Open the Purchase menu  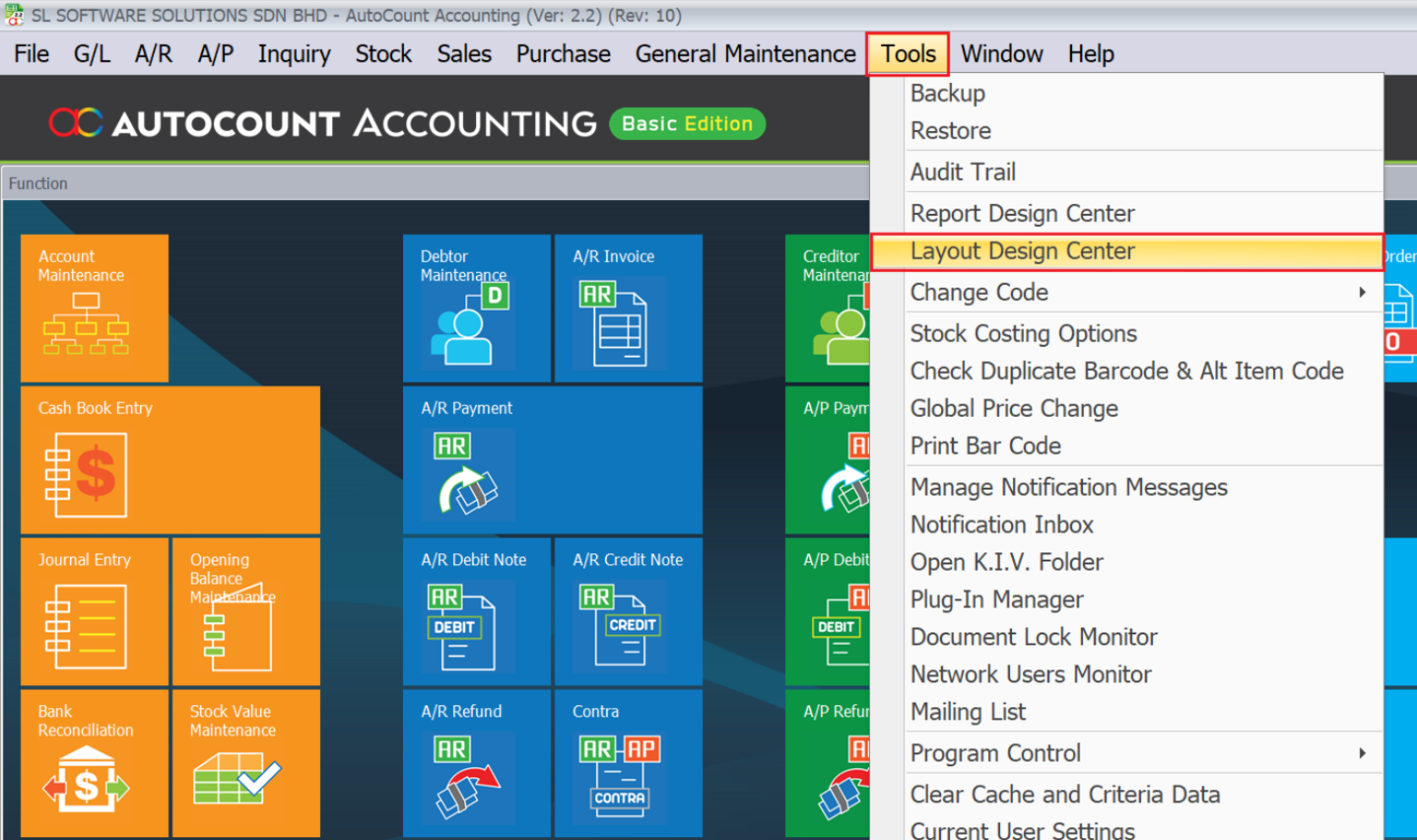click(x=563, y=53)
